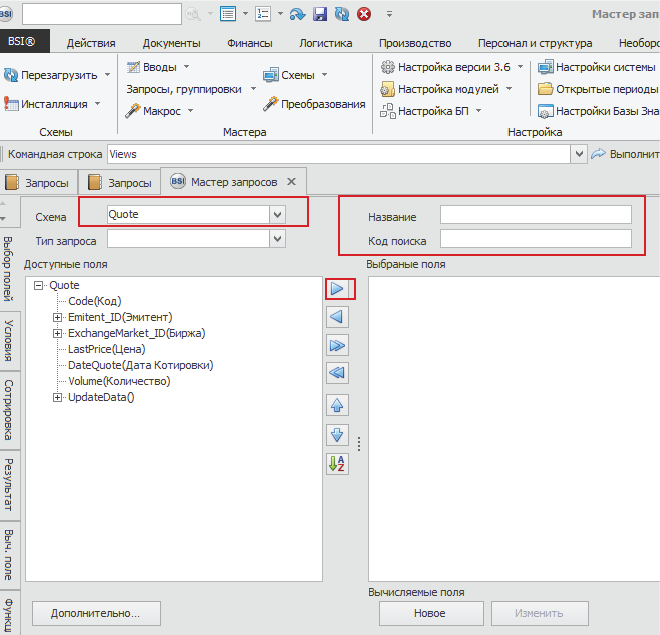The height and width of the screenshot is (635, 660).
Task: Click the red stop icon in quick toolbar
Action: (x=363, y=14)
